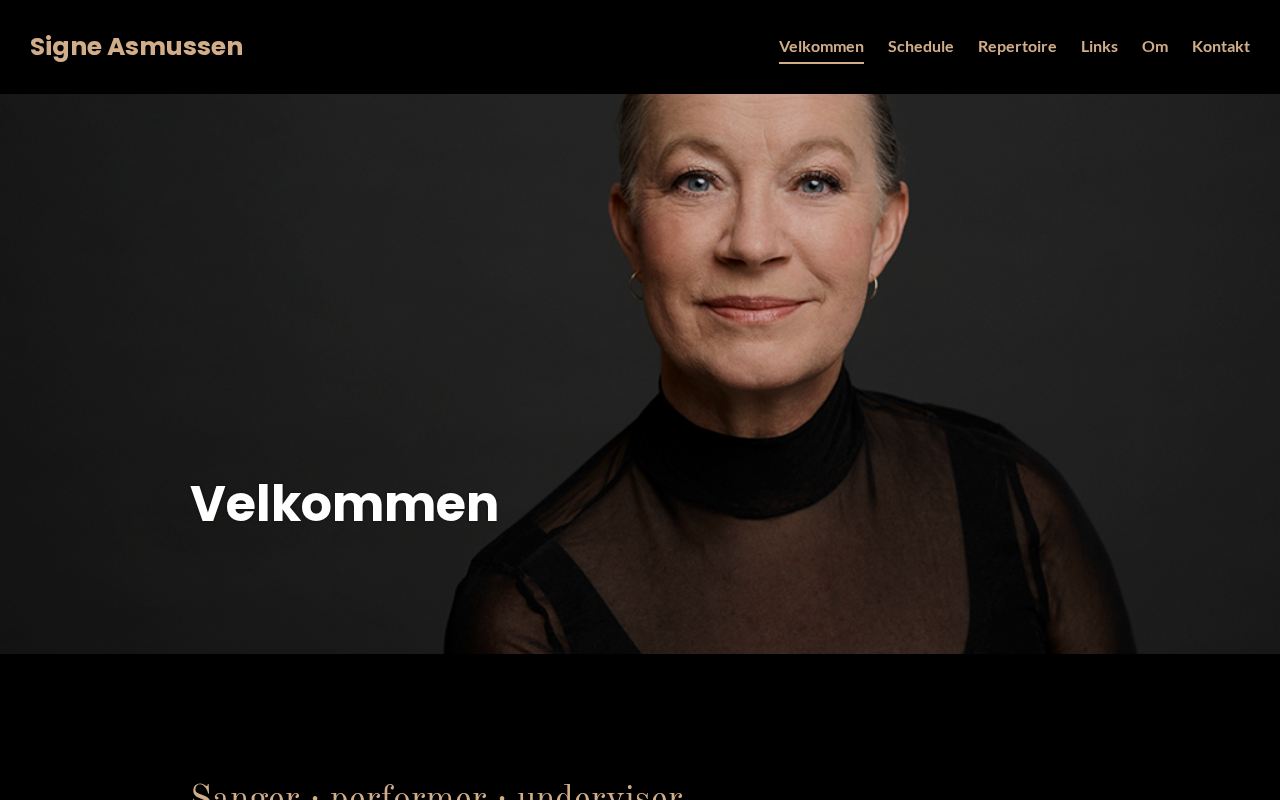Go to the Repertoire menu item

coord(1017,46)
